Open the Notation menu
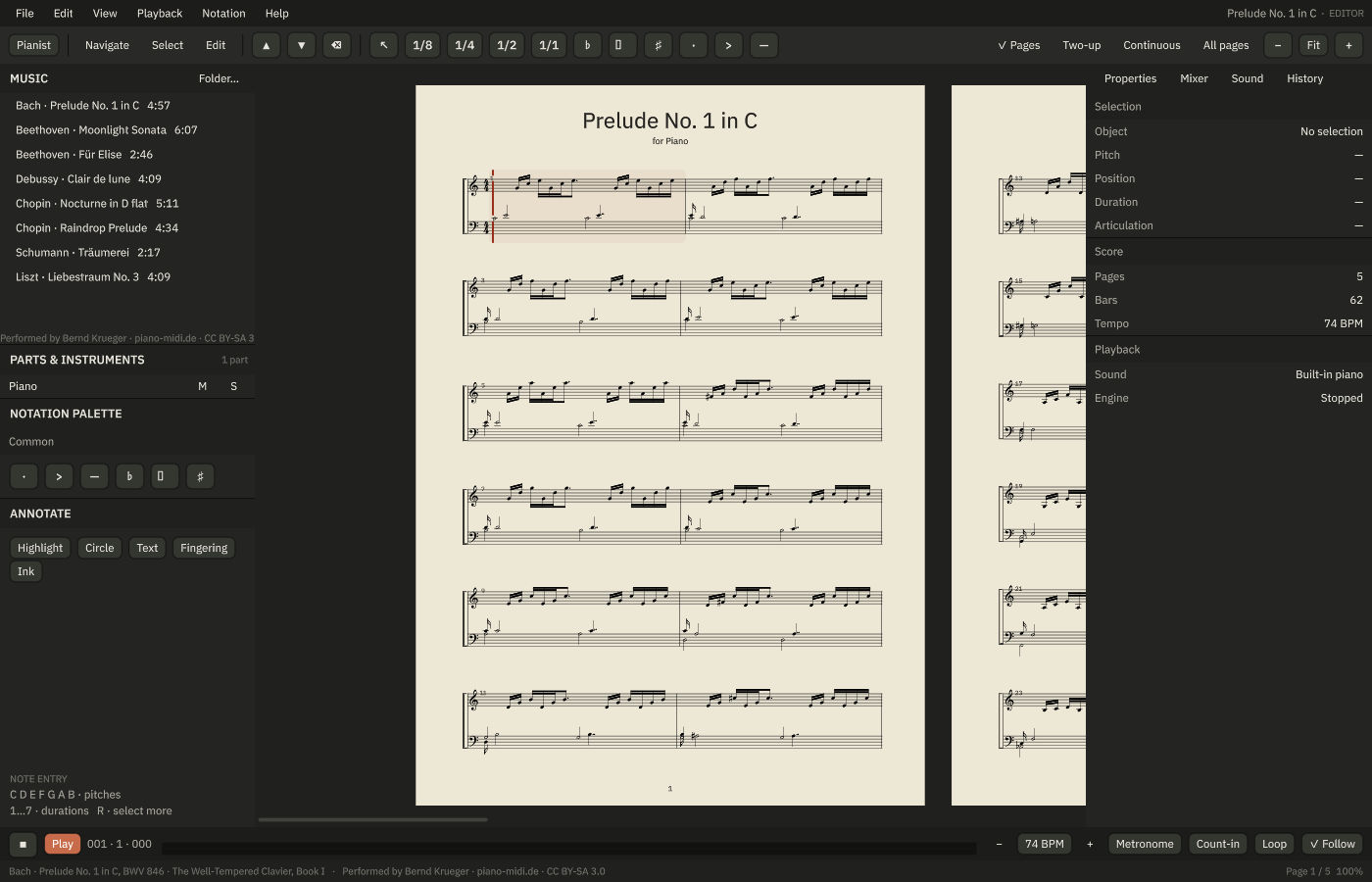The height and width of the screenshot is (882, 1372). click(x=223, y=14)
